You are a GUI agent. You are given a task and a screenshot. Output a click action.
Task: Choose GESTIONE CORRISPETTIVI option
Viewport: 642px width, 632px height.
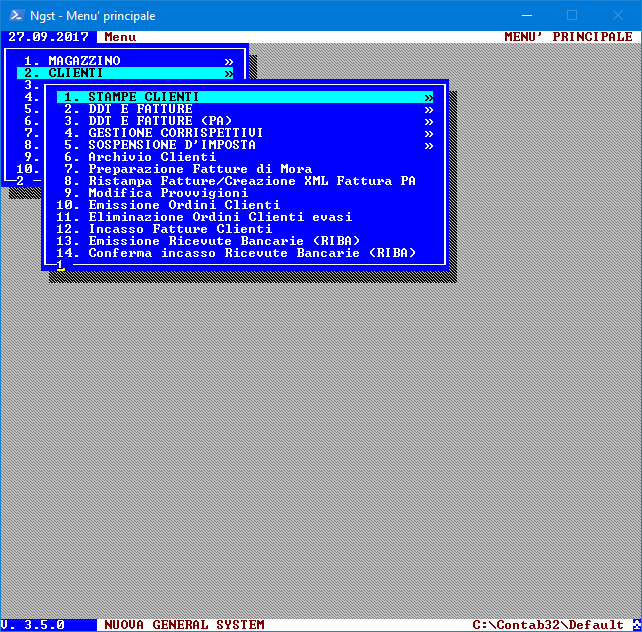175,133
